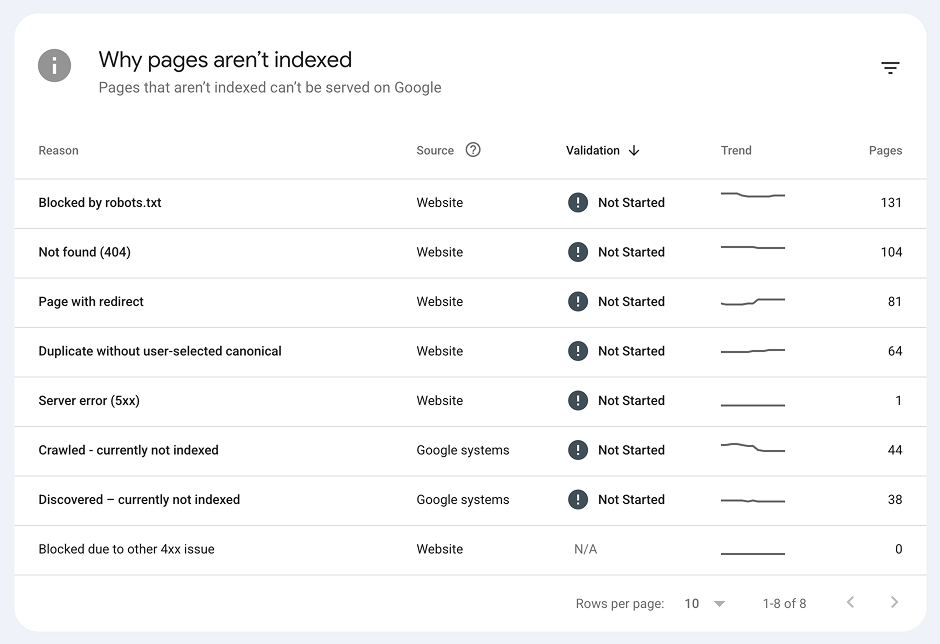This screenshot has width=940, height=644.
Task: Click the Validation sort arrow
Action: point(634,151)
